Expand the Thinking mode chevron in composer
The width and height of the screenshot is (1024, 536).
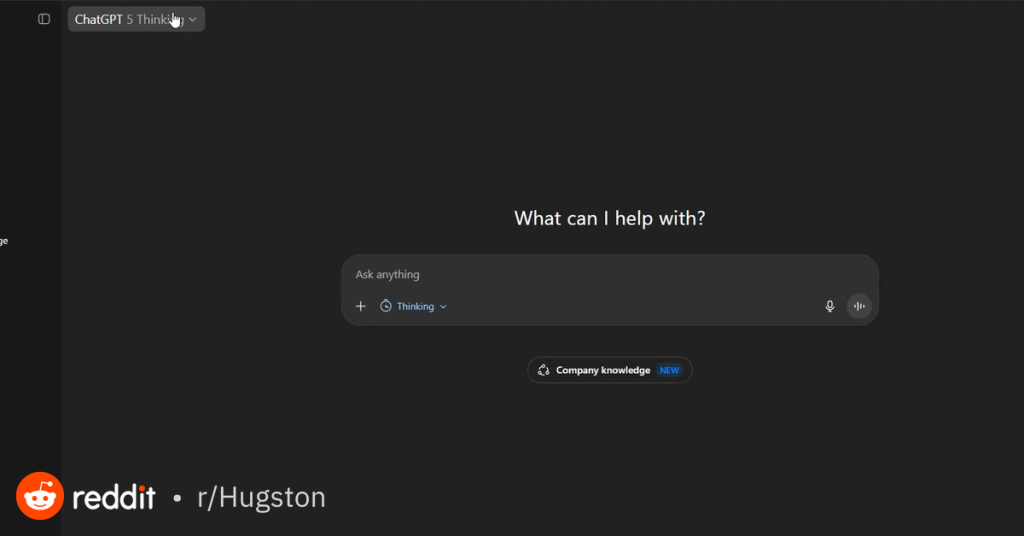click(x=444, y=307)
